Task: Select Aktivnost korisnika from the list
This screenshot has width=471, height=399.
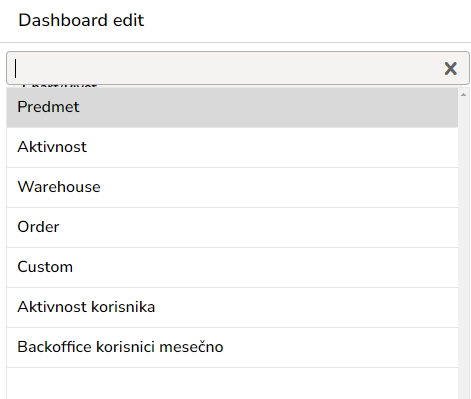Action: pyautogui.click(x=232, y=307)
